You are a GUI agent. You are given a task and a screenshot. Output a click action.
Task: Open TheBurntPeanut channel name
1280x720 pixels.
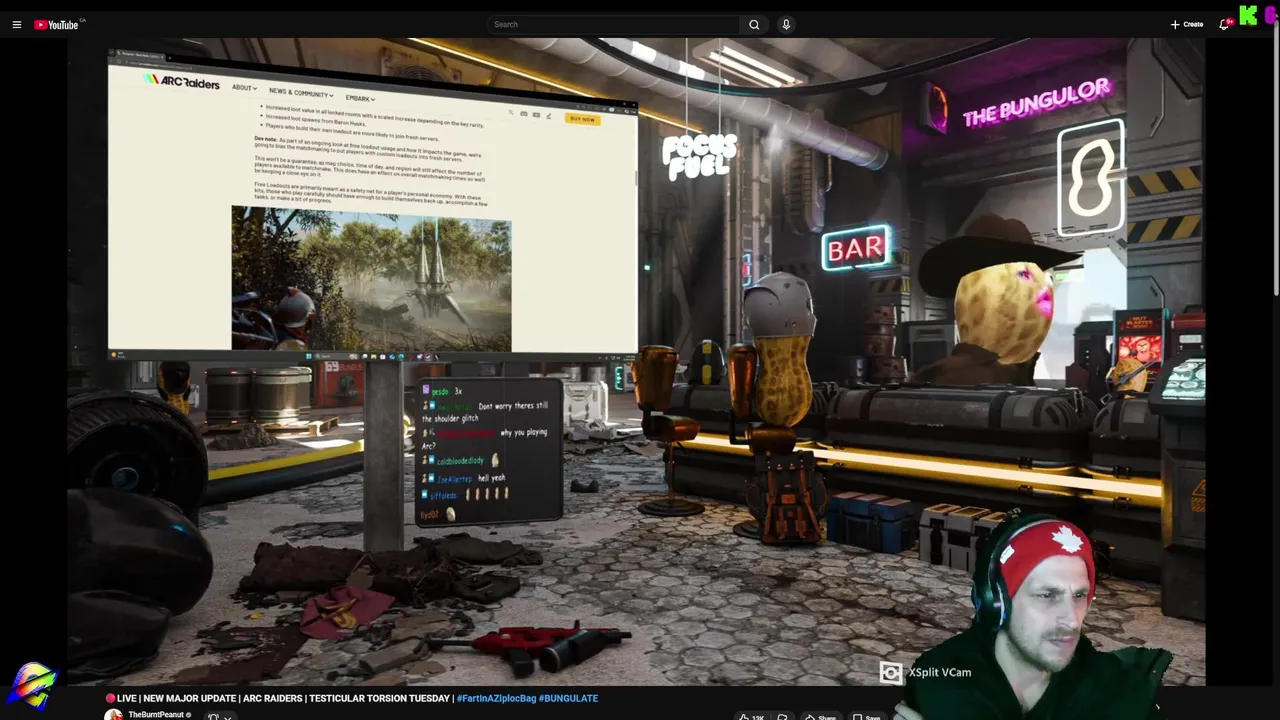pos(156,715)
